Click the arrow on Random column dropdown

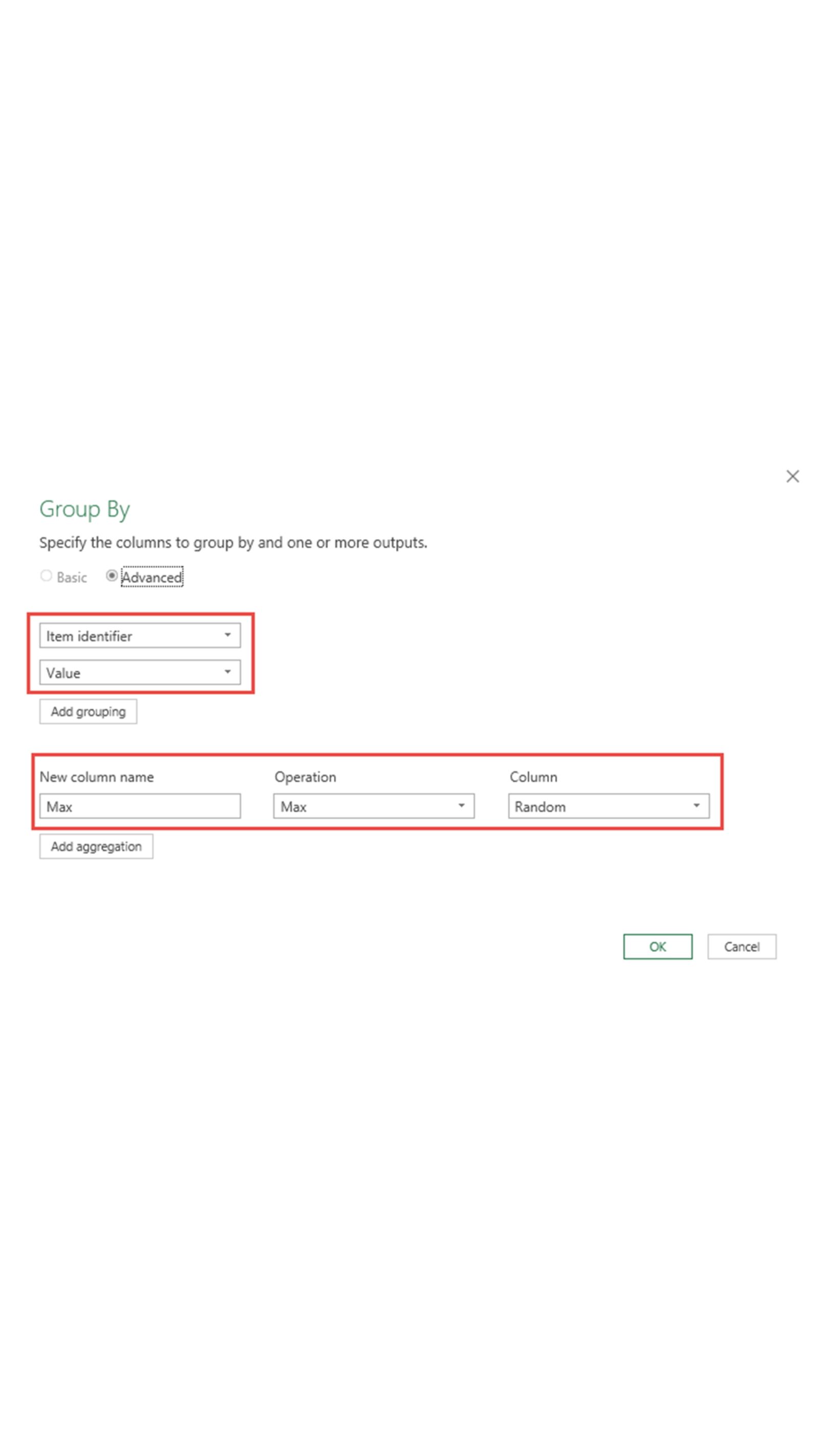coord(696,806)
